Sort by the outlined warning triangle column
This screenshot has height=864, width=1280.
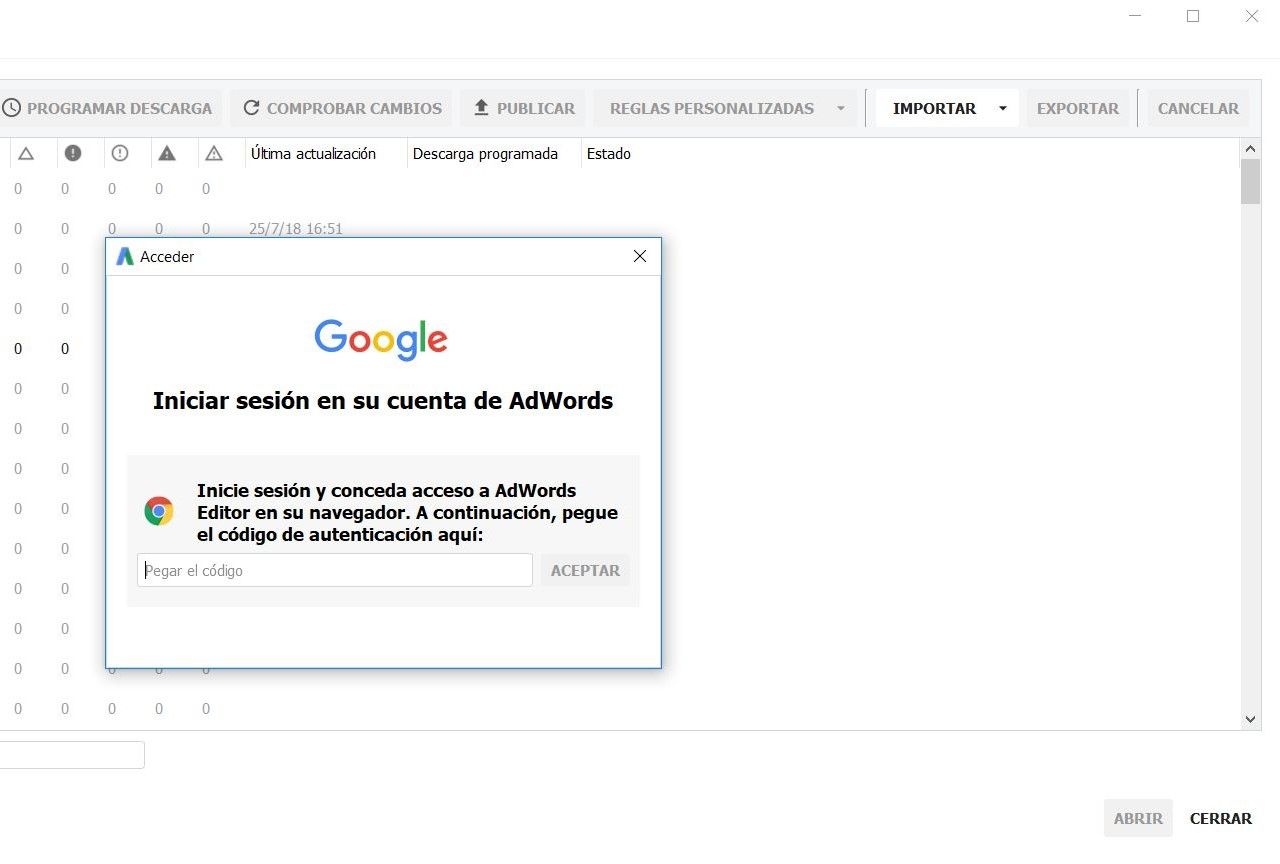tap(214, 153)
